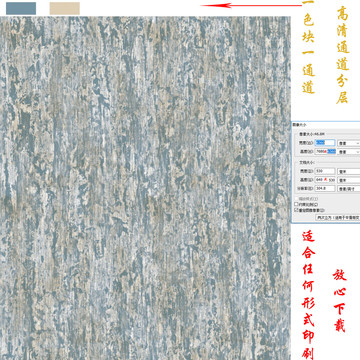The image size is (360, 360).
Task: Click the resolution field showing 304.8
Action: (x=325, y=188)
